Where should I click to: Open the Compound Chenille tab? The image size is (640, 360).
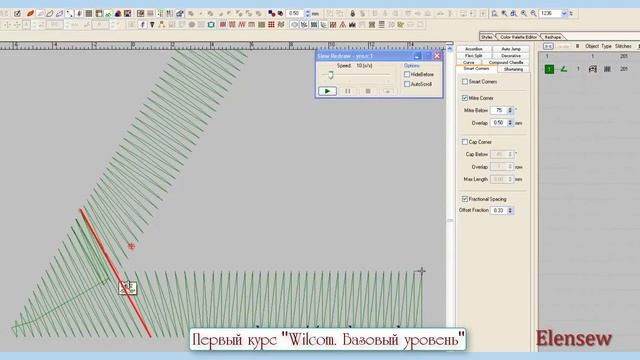click(x=506, y=62)
